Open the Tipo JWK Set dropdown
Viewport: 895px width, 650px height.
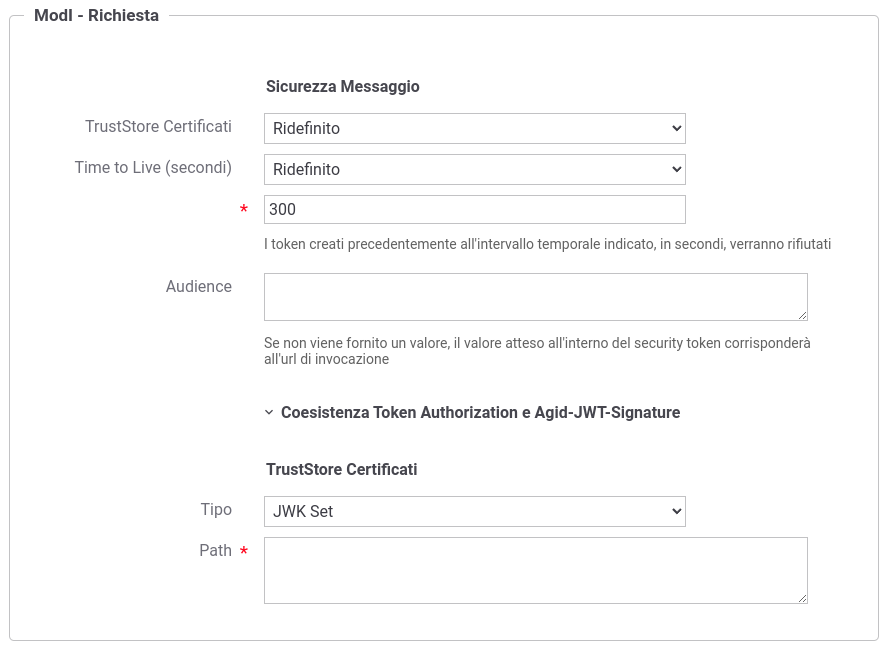point(474,511)
